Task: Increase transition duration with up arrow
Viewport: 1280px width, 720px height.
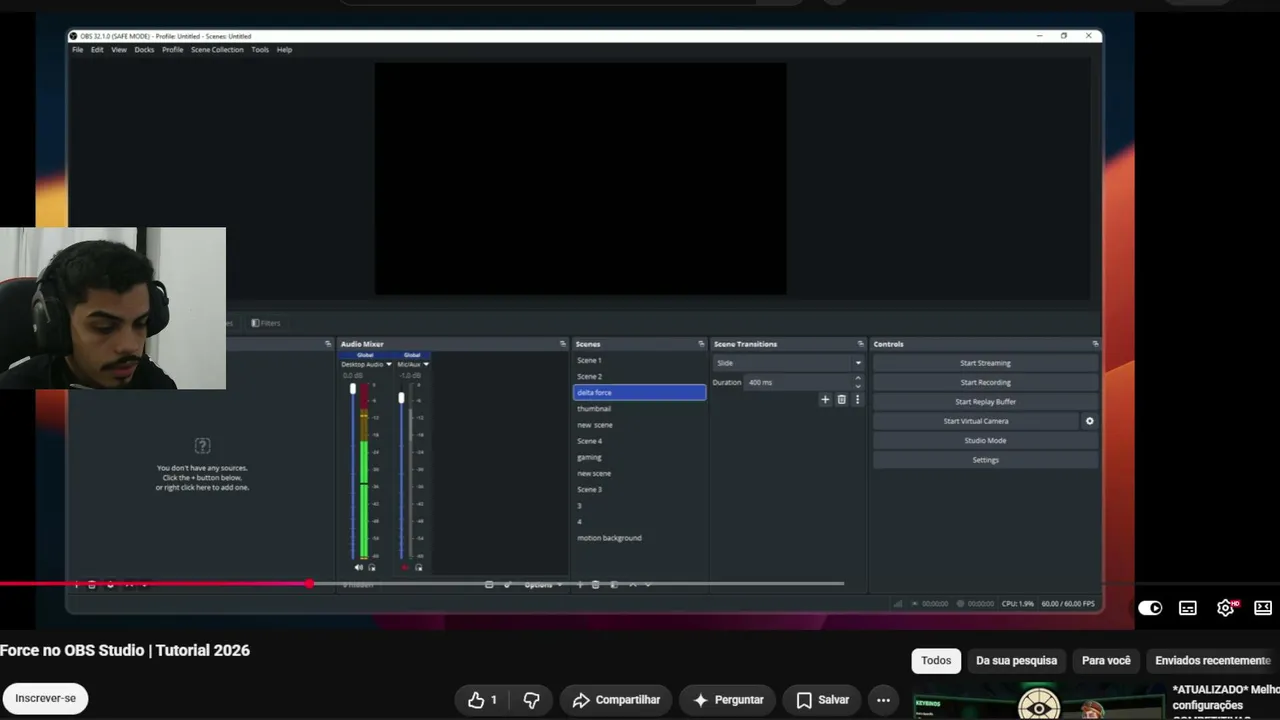Action: tap(858, 378)
